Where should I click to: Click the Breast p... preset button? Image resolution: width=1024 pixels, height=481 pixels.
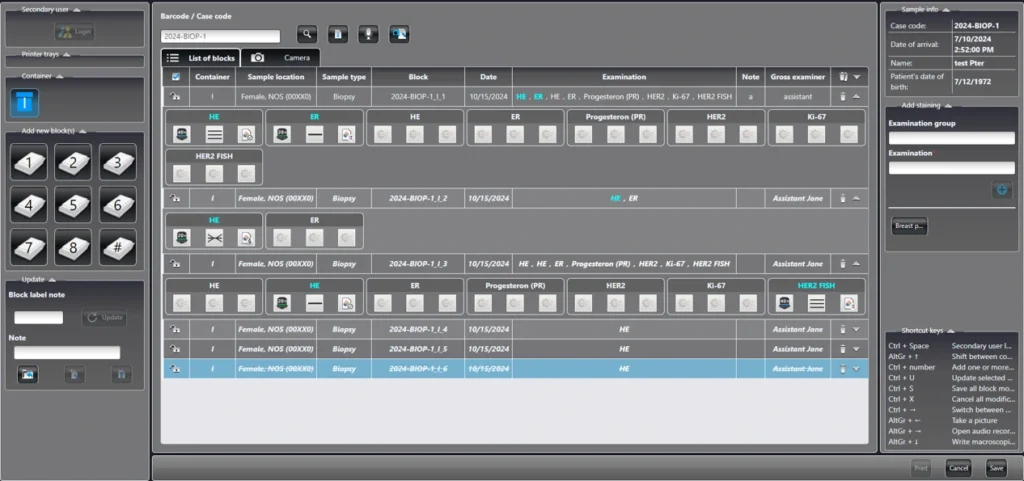pos(909,226)
